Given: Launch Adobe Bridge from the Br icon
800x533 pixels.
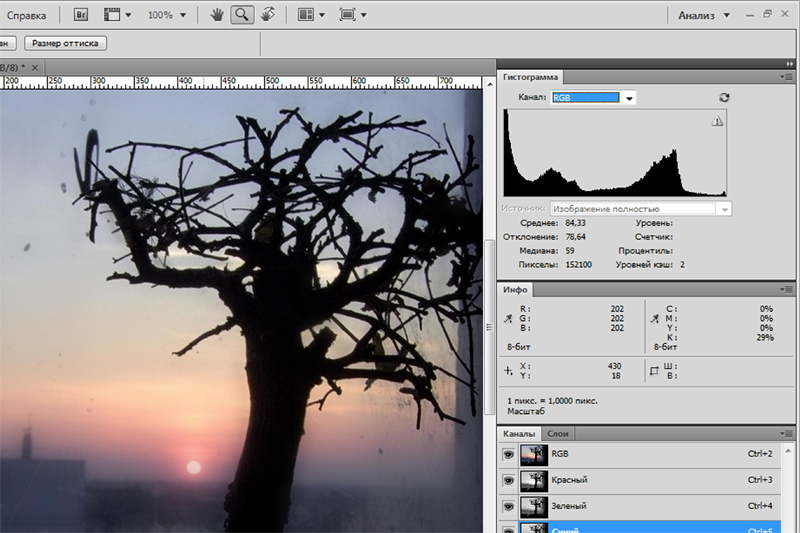Looking at the screenshot, I should tap(83, 15).
